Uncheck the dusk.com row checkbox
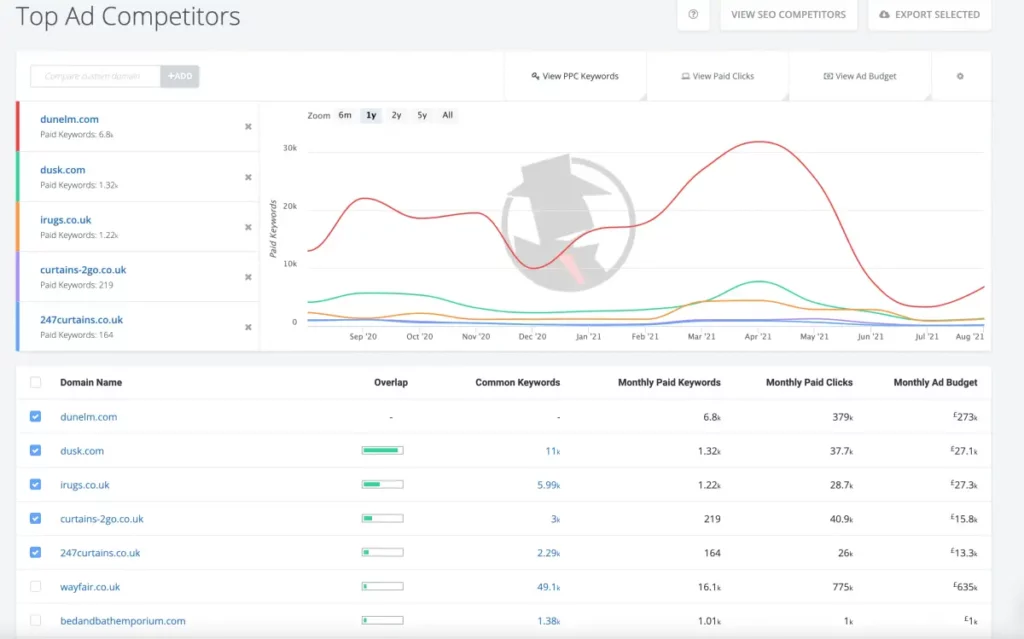 35,450
